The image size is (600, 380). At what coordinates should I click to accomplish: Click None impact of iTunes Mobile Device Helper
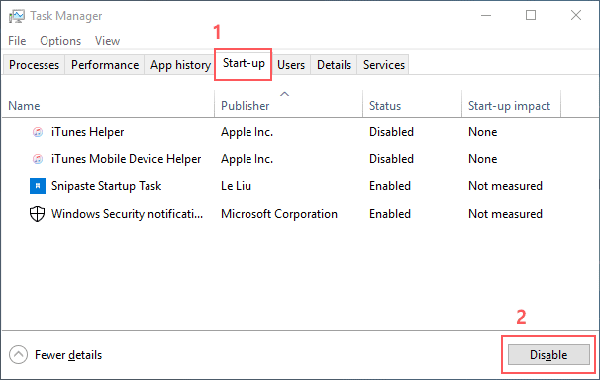pos(483,159)
